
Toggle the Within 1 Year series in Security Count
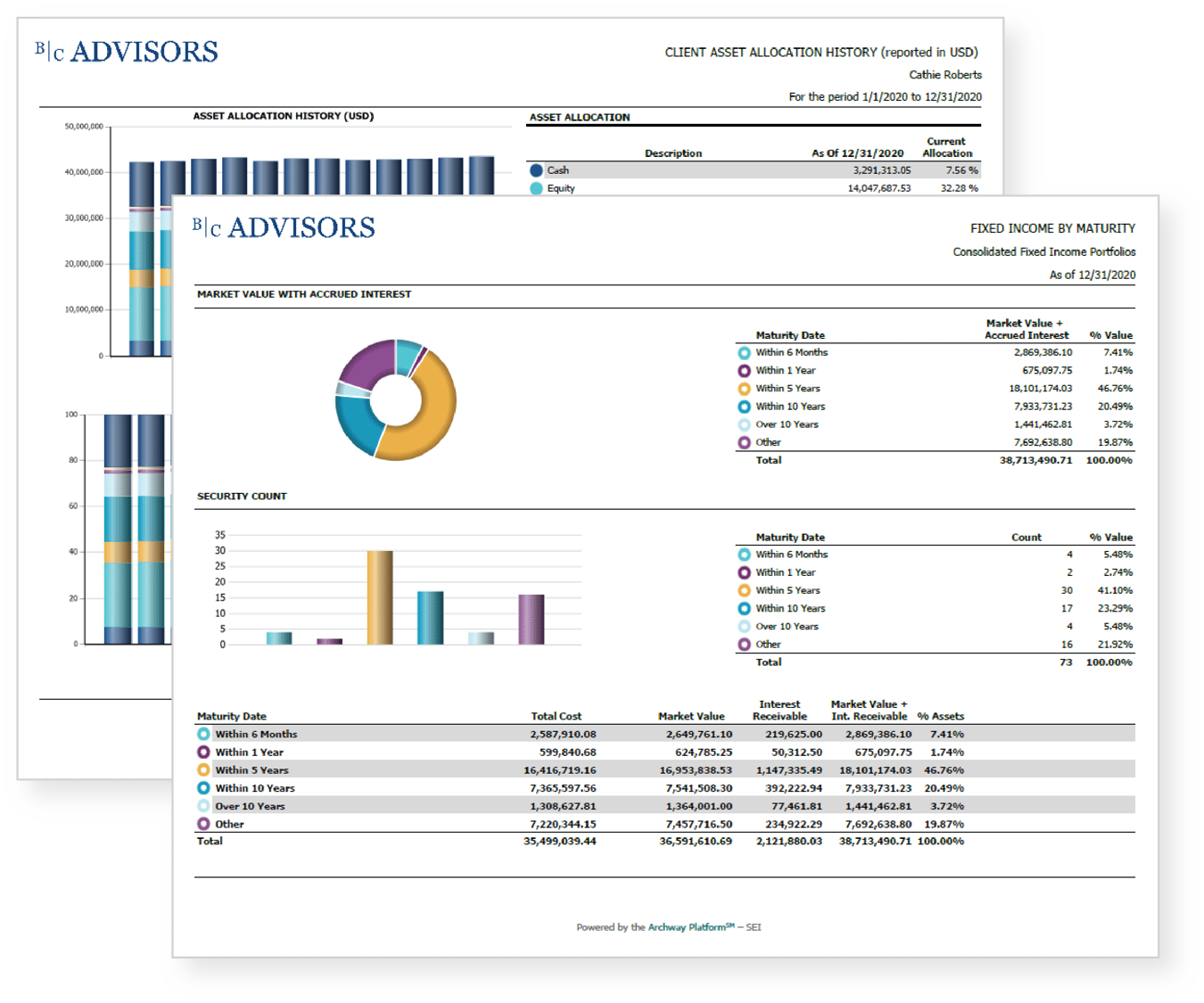(x=743, y=571)
